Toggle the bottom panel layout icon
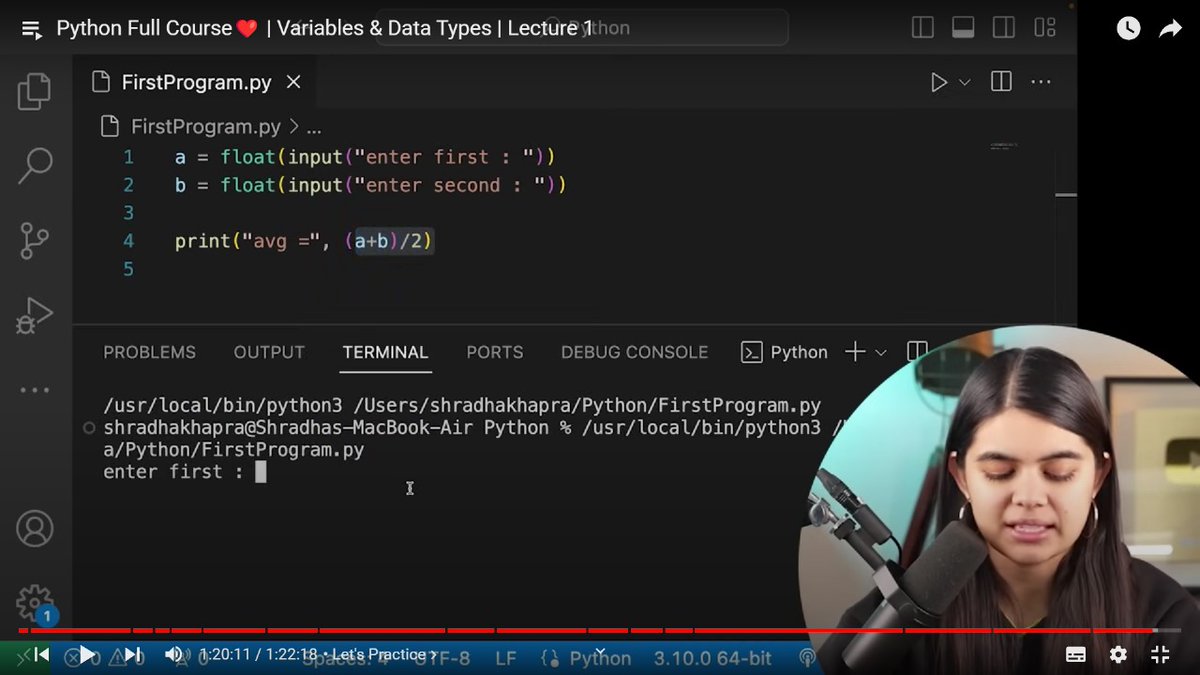 click(x=963, y=27)
